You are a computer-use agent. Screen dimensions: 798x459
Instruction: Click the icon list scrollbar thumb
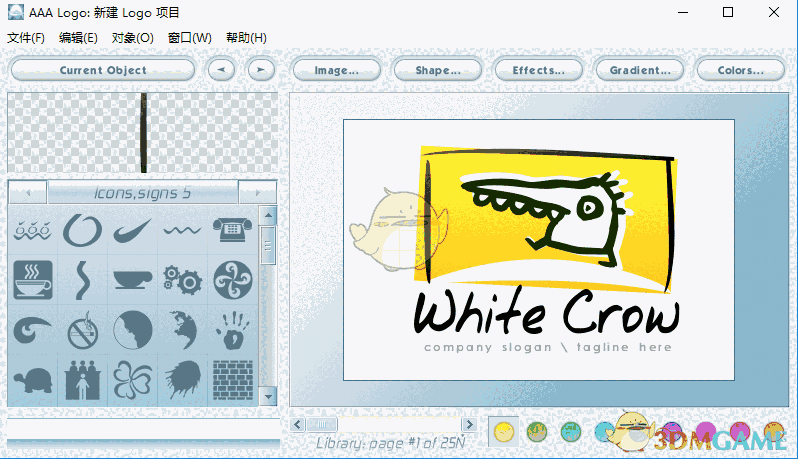268,245
